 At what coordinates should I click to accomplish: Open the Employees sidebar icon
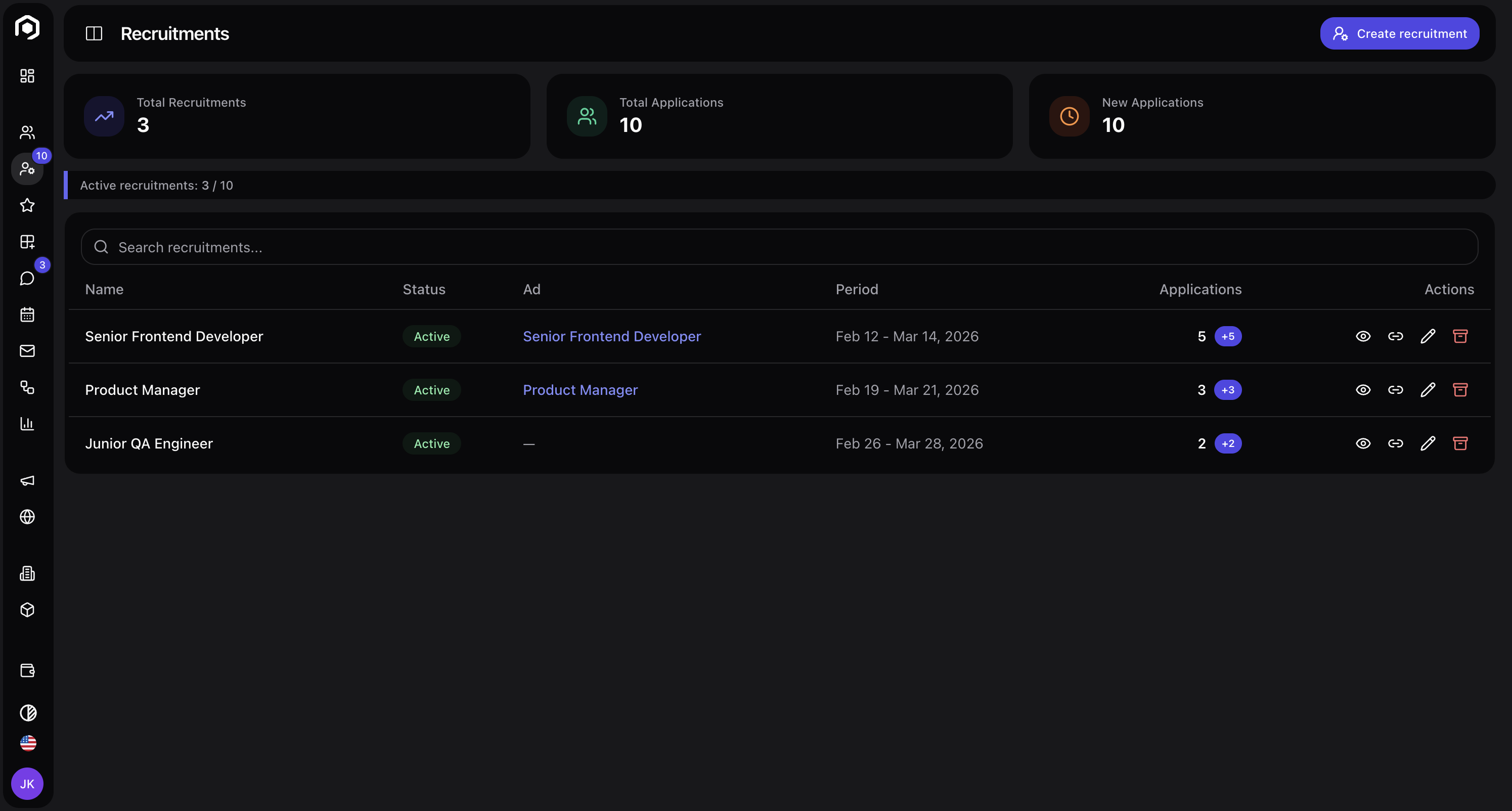pyautogui.click(x=27, y=132)
